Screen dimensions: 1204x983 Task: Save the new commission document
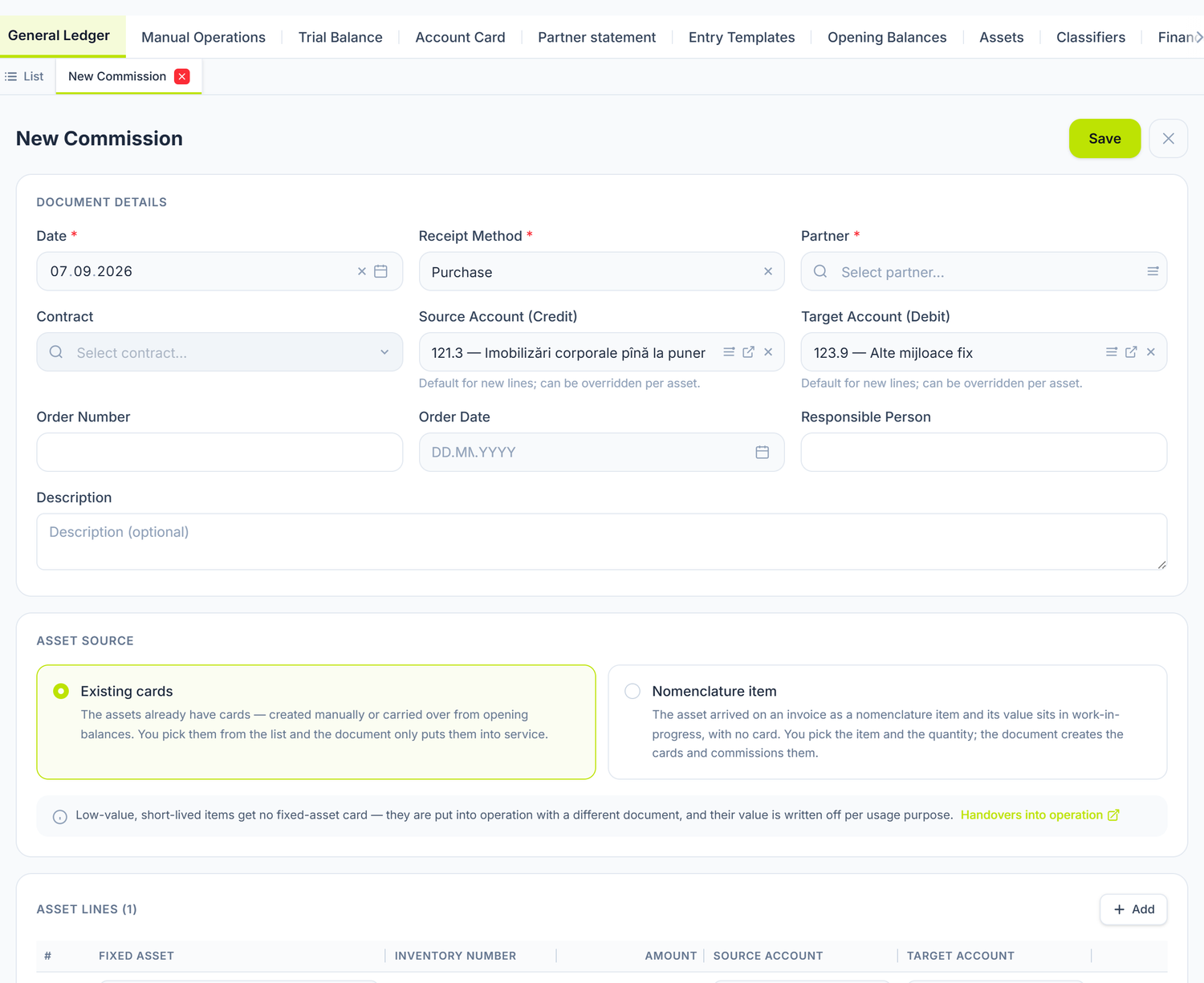pyautogui.click(x=1104, y=139)
